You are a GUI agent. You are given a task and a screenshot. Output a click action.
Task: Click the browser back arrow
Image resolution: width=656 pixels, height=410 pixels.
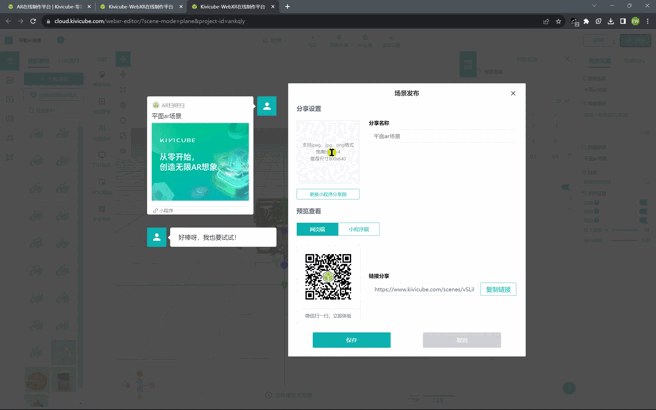(8, 21)
